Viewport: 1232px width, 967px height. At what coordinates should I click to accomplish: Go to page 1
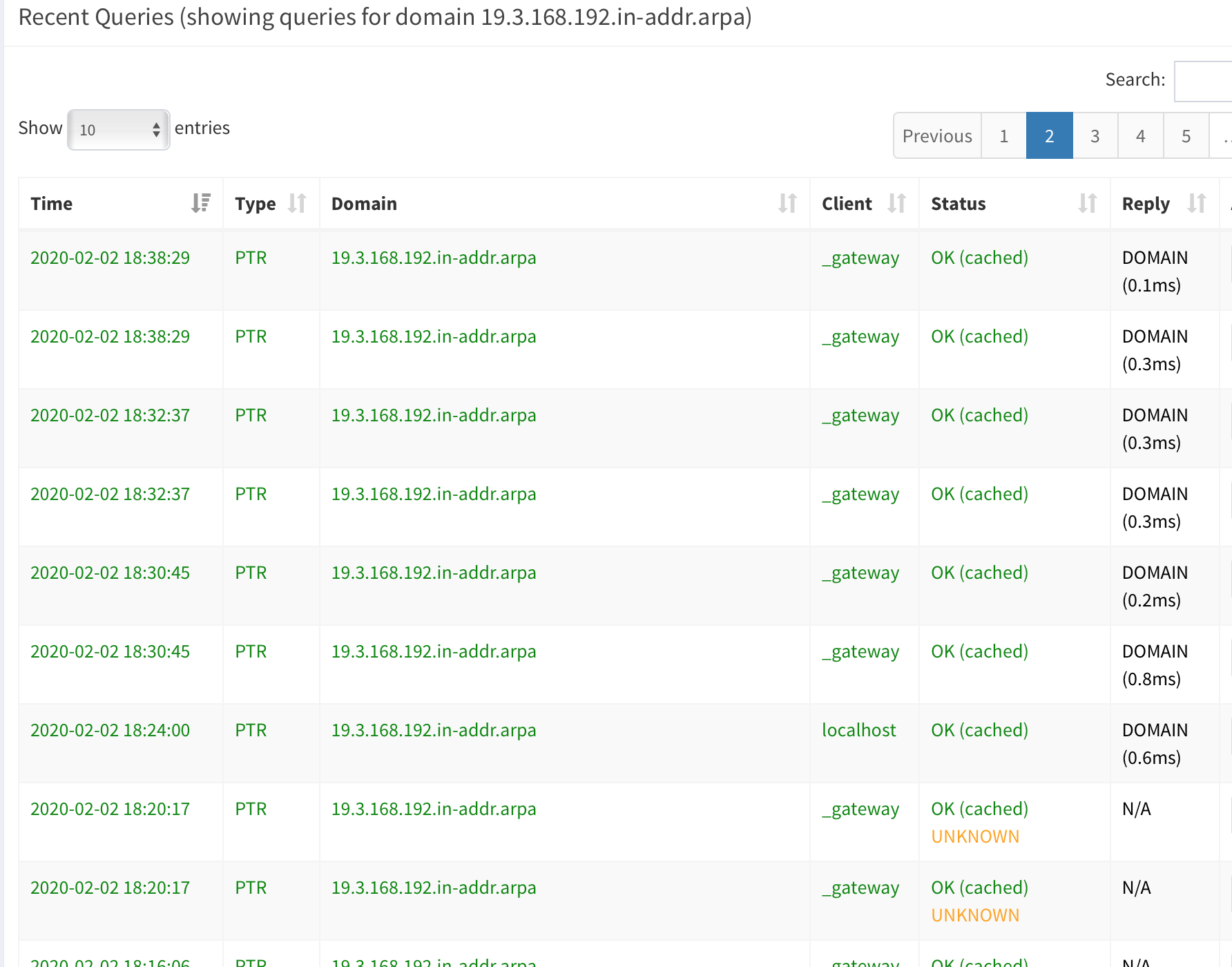(1003, 135)
